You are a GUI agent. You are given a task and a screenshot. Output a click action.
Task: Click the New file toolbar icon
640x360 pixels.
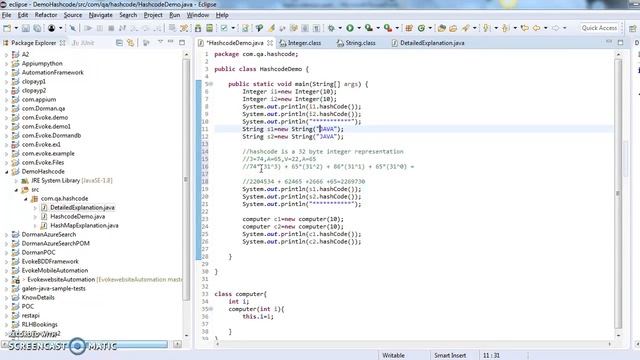pyautogui.click(x=7, y=28)
